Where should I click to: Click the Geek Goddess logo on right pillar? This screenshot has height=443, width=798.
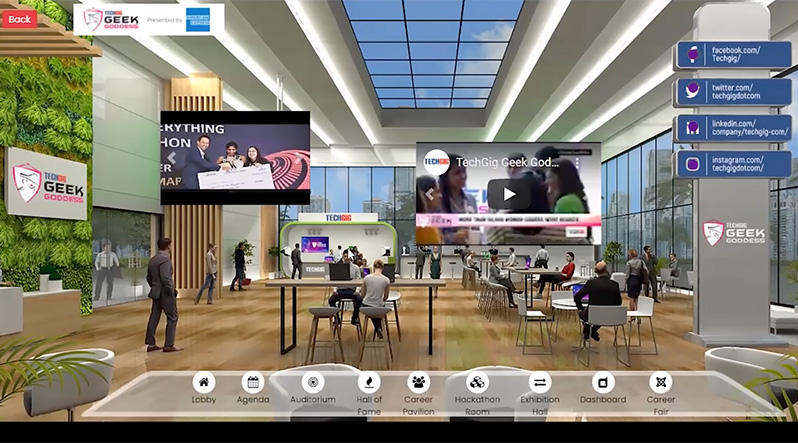point(733,233)
